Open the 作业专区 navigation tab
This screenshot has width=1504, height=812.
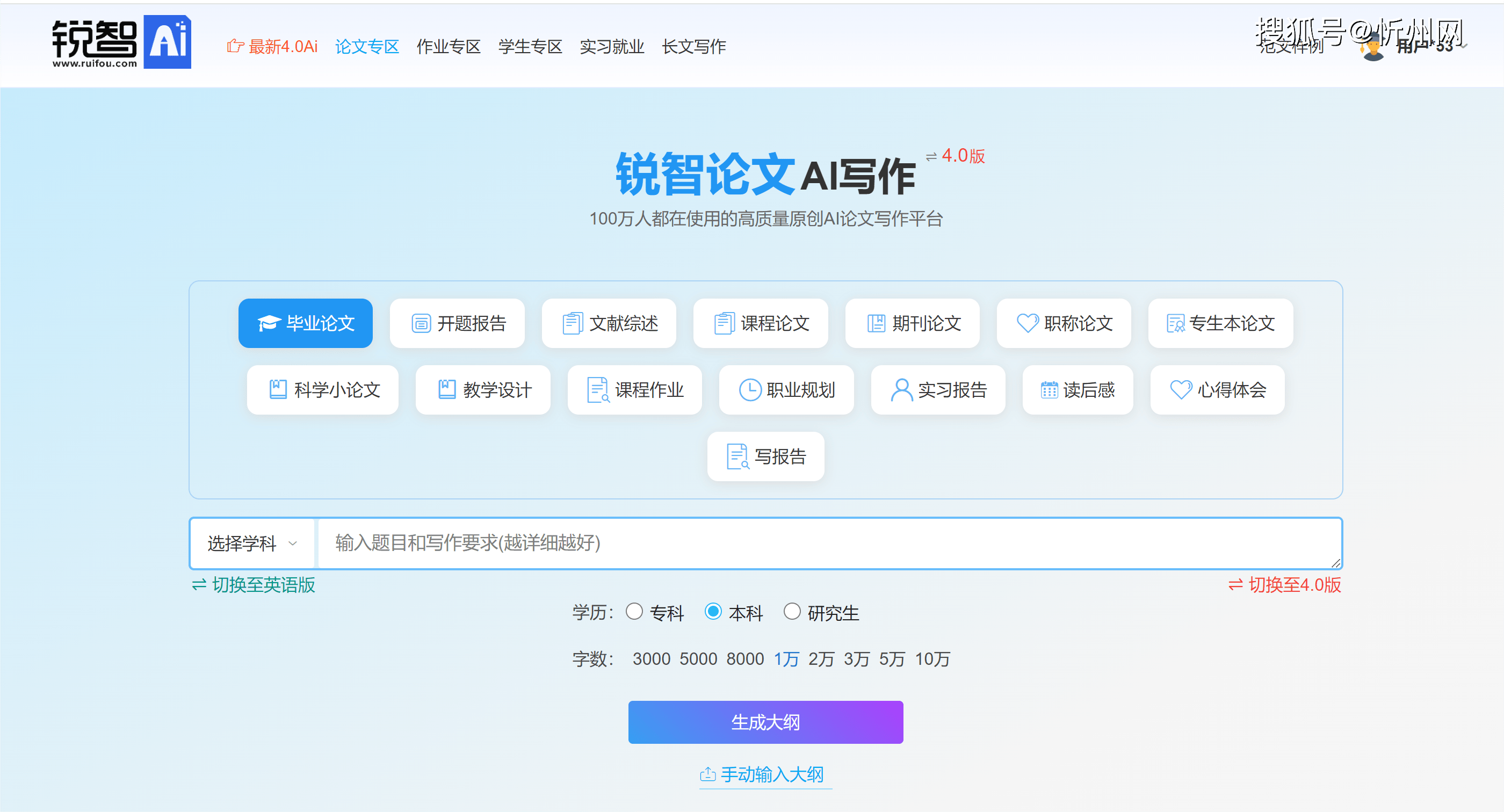coord(448,47)
